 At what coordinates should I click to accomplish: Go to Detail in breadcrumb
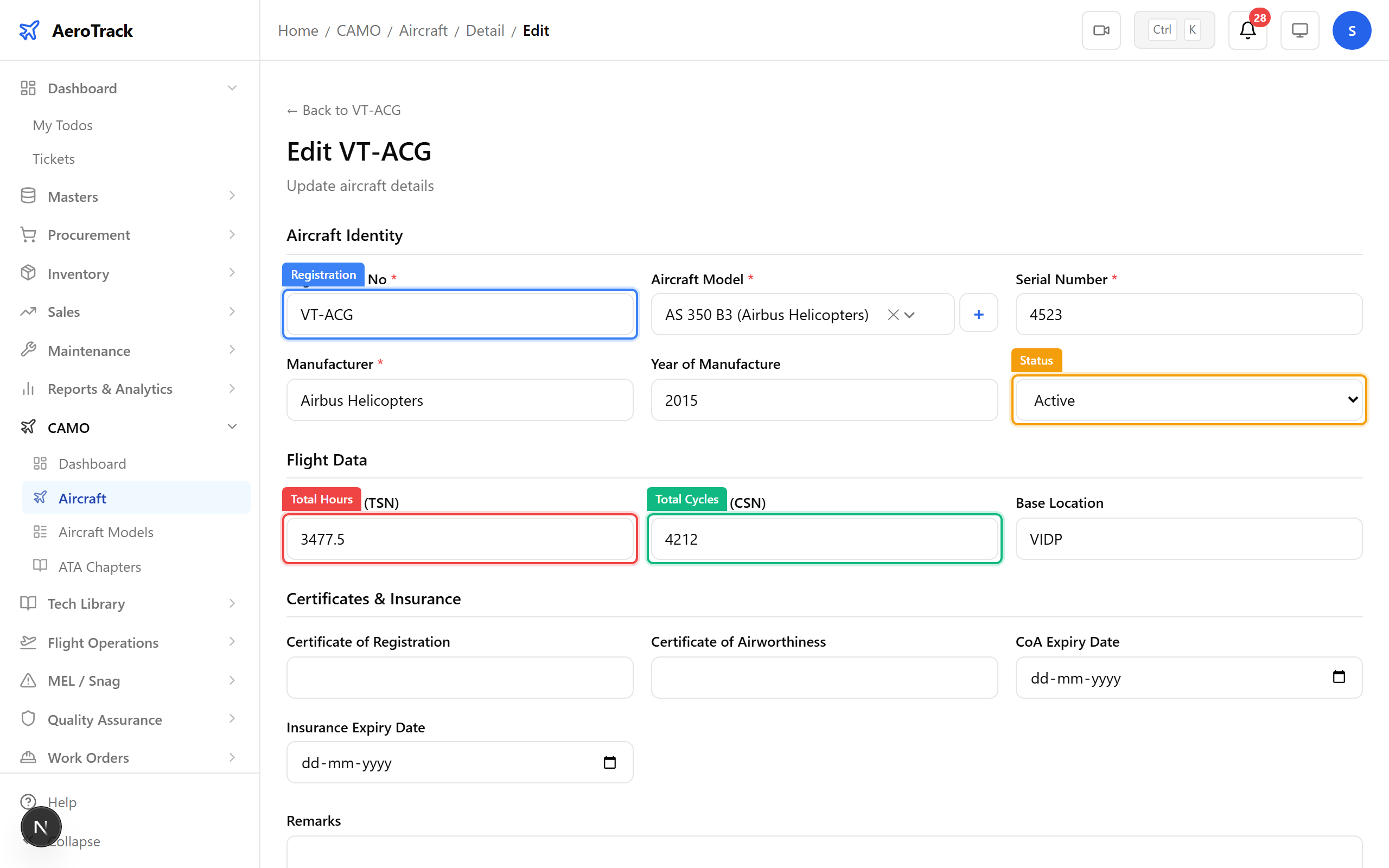coord(485,30)
